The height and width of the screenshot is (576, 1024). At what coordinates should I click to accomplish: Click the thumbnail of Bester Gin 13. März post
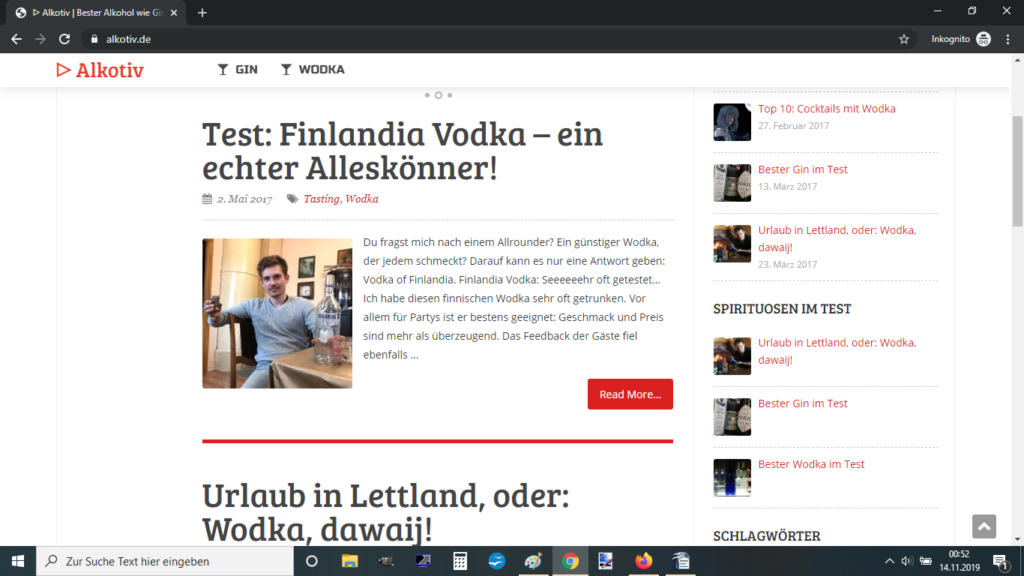tap(732, 183)
